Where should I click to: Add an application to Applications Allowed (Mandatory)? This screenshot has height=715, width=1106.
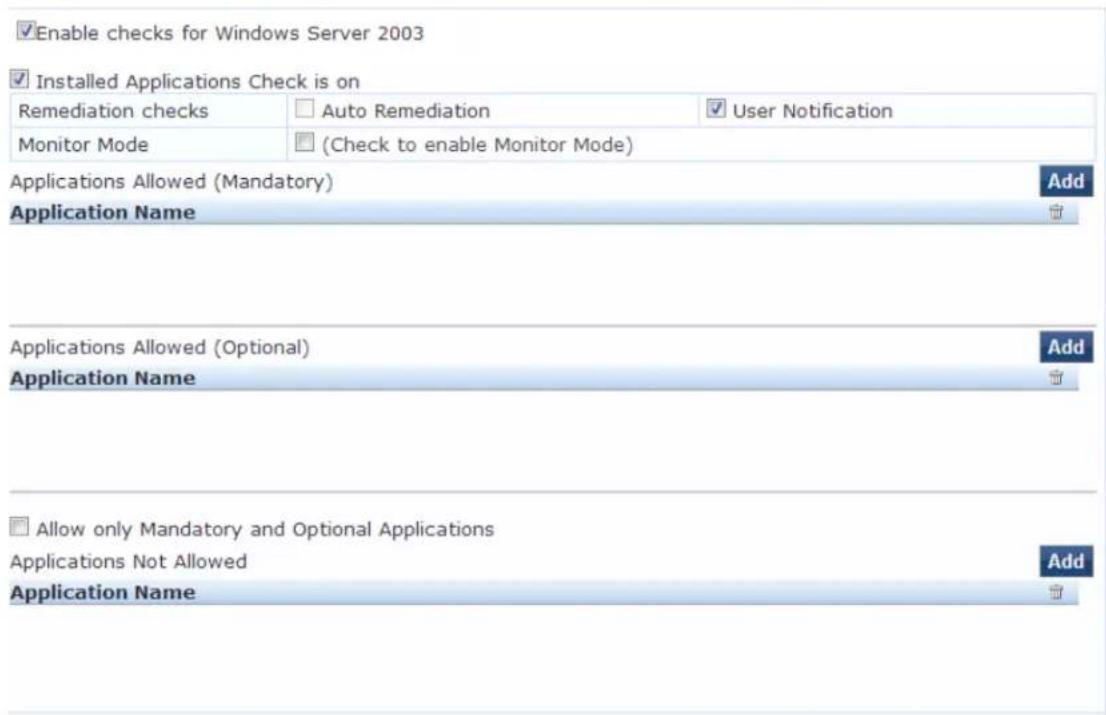tap(1066, 181)
